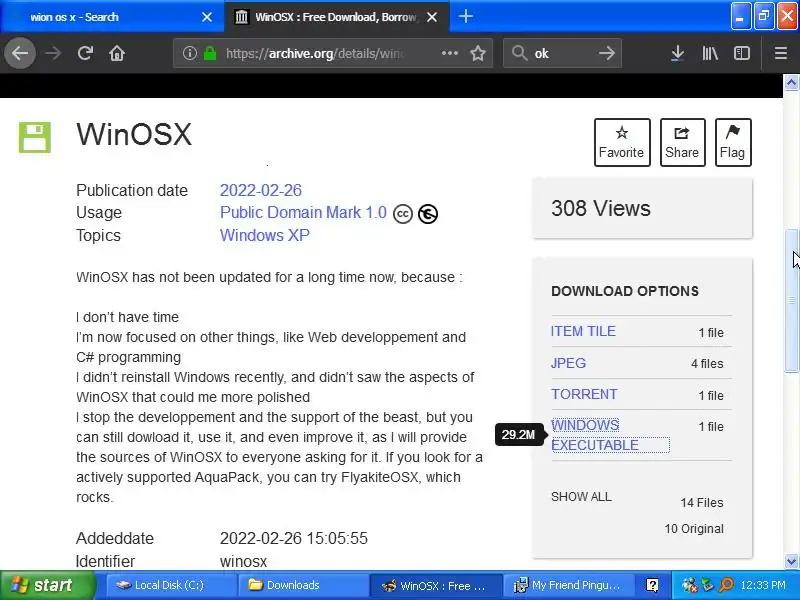Bookmark this page with the star
The width and height of the screenshot is (800, 600).
point(478,53)
